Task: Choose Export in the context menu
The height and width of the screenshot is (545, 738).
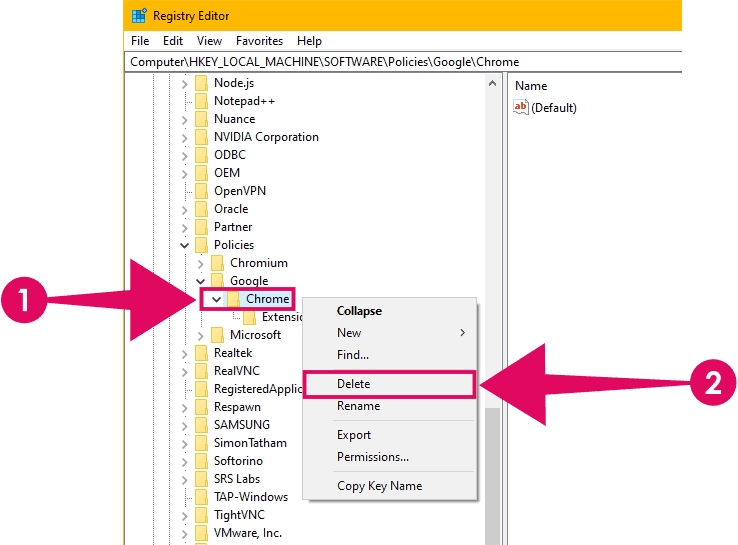Action: pyautogui.click(x=389, y=435)
